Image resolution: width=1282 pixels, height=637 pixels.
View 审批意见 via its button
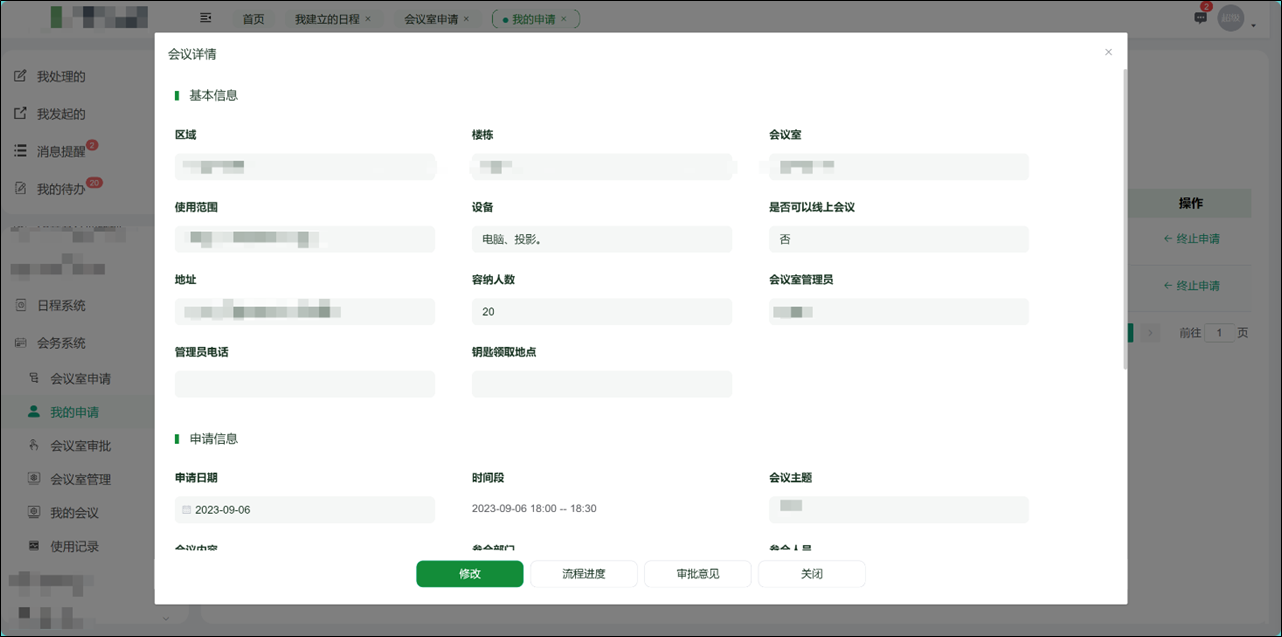pyautogui.click(x=697, y=573)
